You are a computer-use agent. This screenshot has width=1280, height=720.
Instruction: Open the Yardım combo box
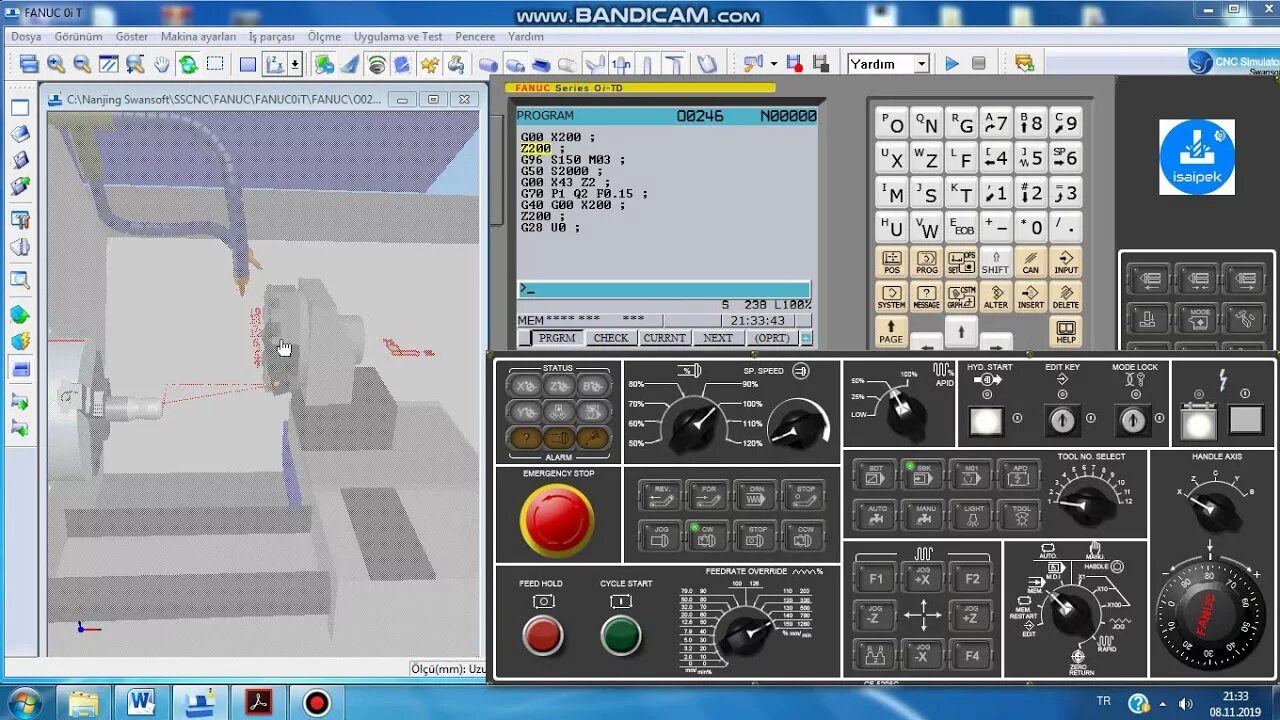(888, 64)
